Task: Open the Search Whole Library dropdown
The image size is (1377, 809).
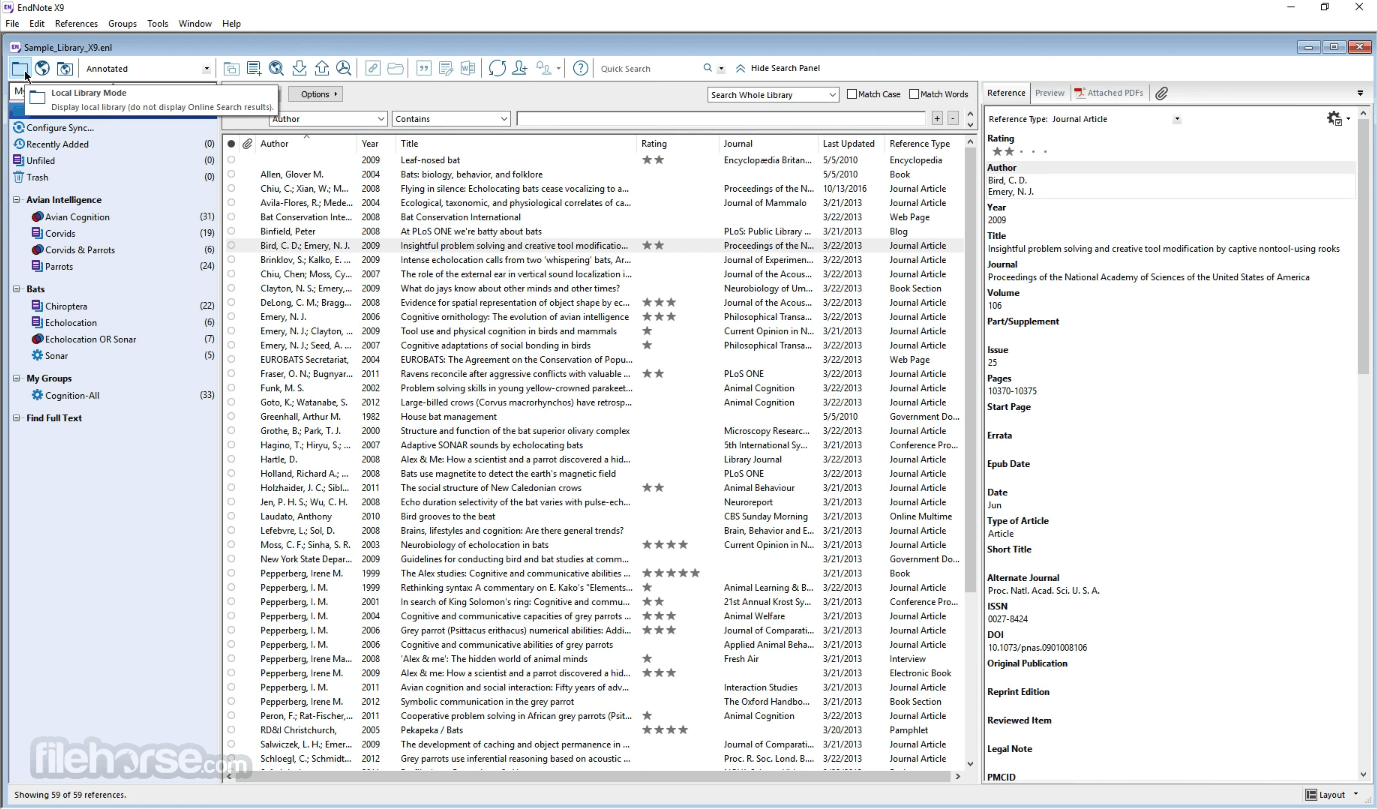Action: 773,94
